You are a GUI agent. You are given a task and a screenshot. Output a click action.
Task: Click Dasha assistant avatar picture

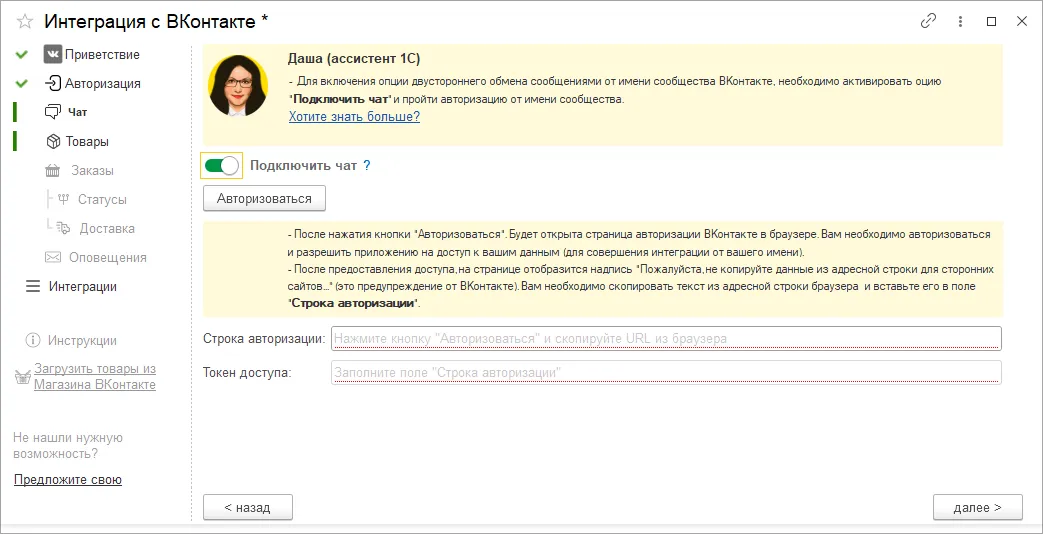pos(238,86)
